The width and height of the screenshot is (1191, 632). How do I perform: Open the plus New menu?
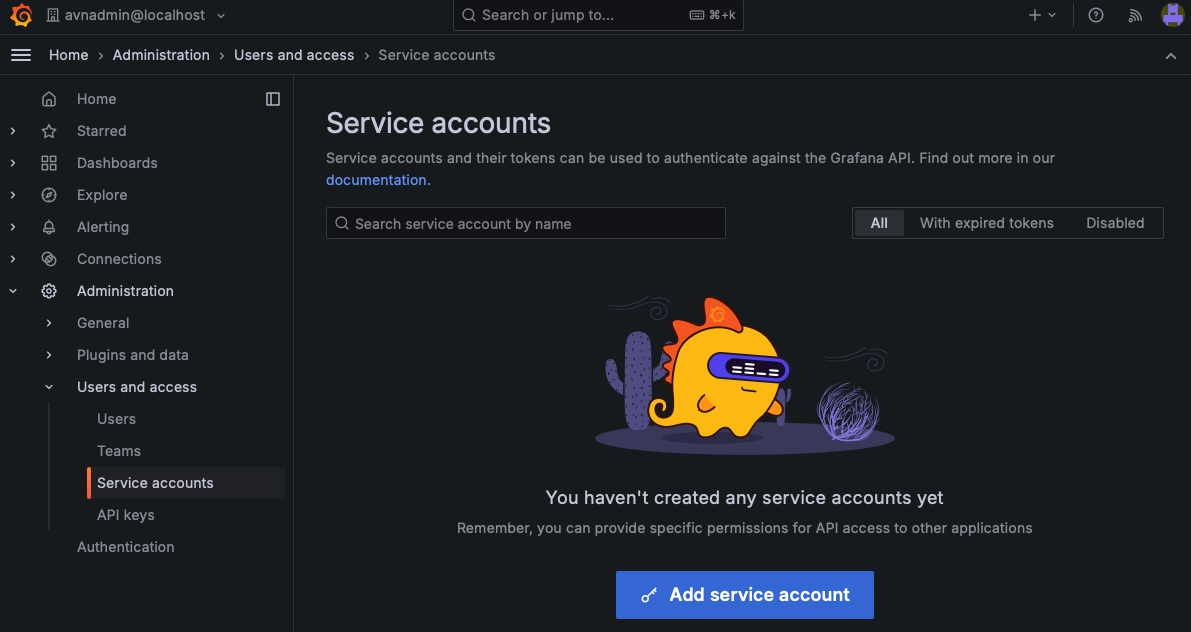(x=1042, y=15)
